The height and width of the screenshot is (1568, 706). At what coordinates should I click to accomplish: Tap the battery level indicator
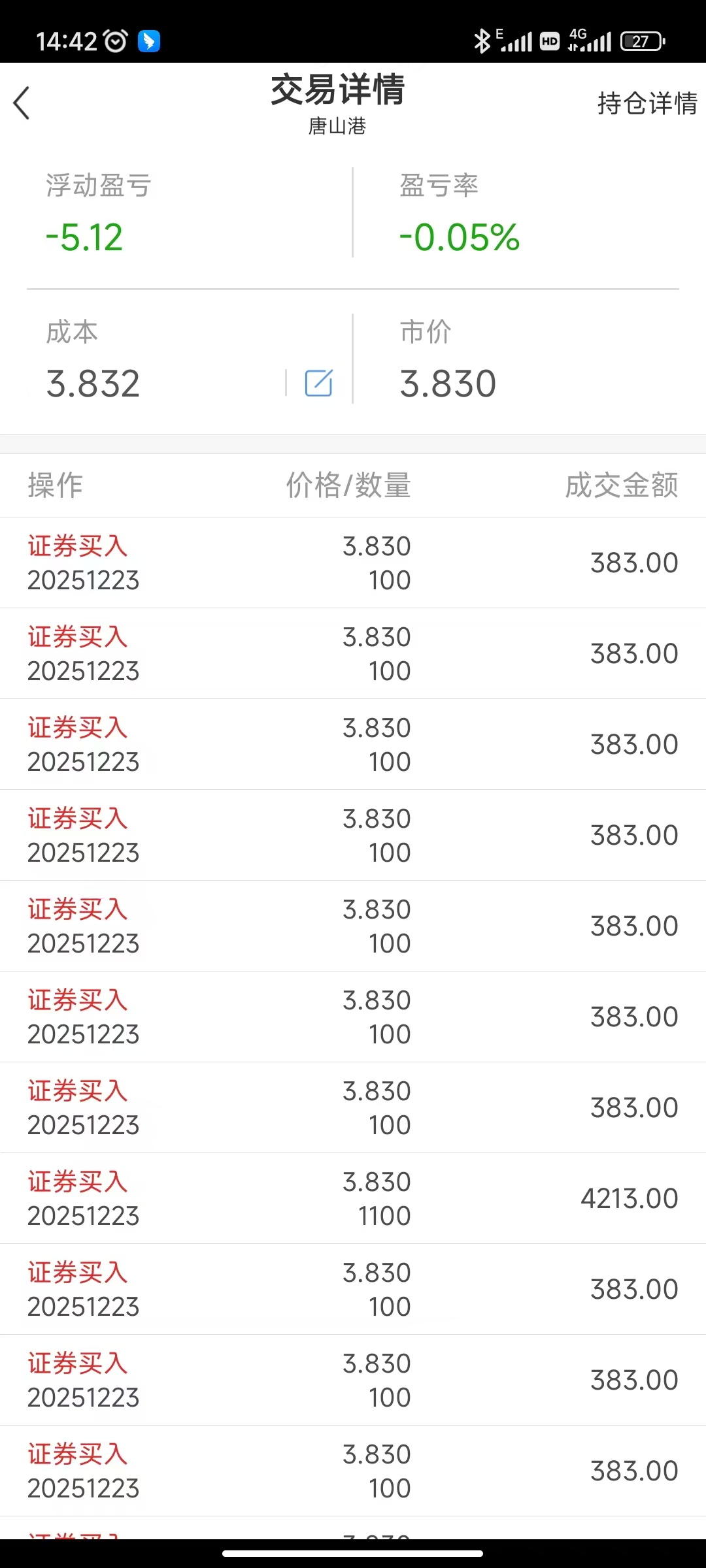coord(642,41)
